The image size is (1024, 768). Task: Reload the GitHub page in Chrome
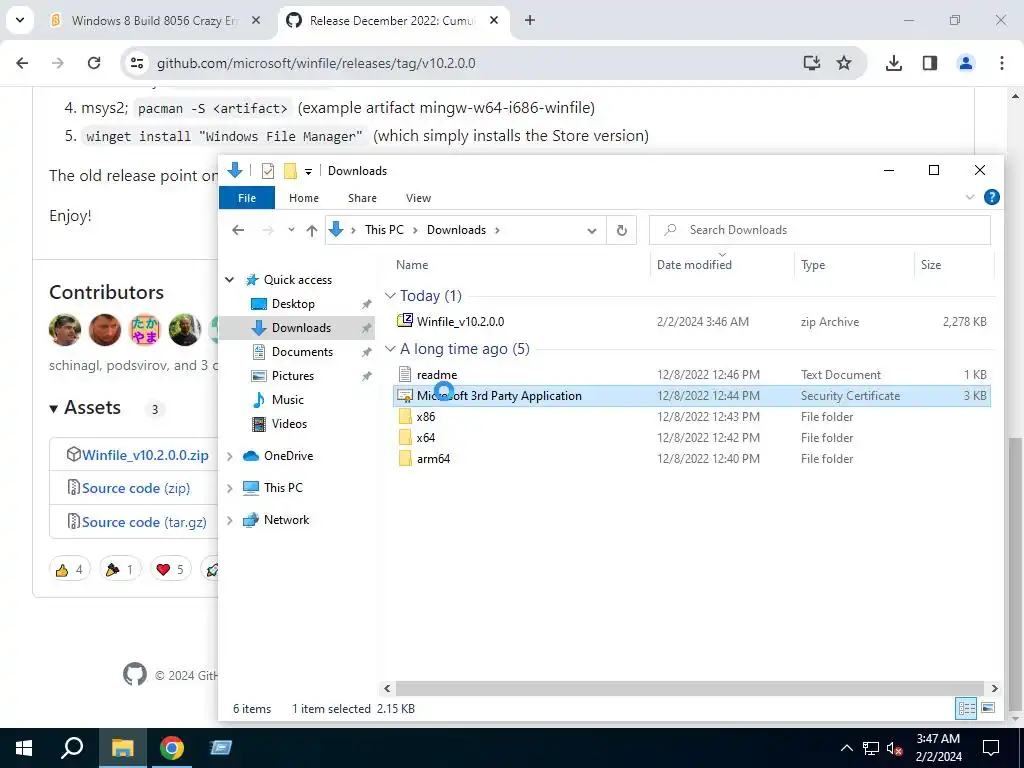(94, 63)
